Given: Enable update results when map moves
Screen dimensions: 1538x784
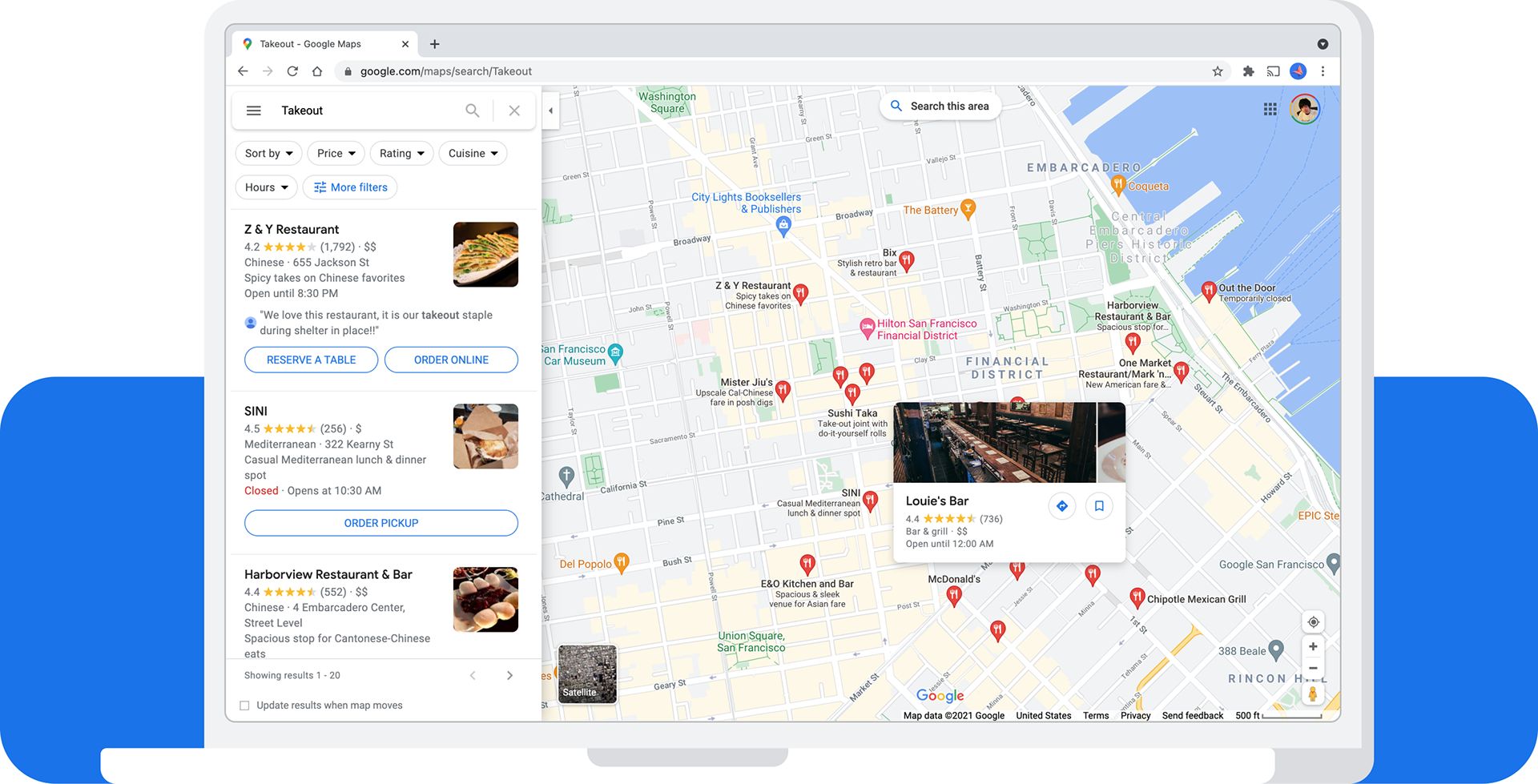Looking at the screenshot, I should point(244,706).
